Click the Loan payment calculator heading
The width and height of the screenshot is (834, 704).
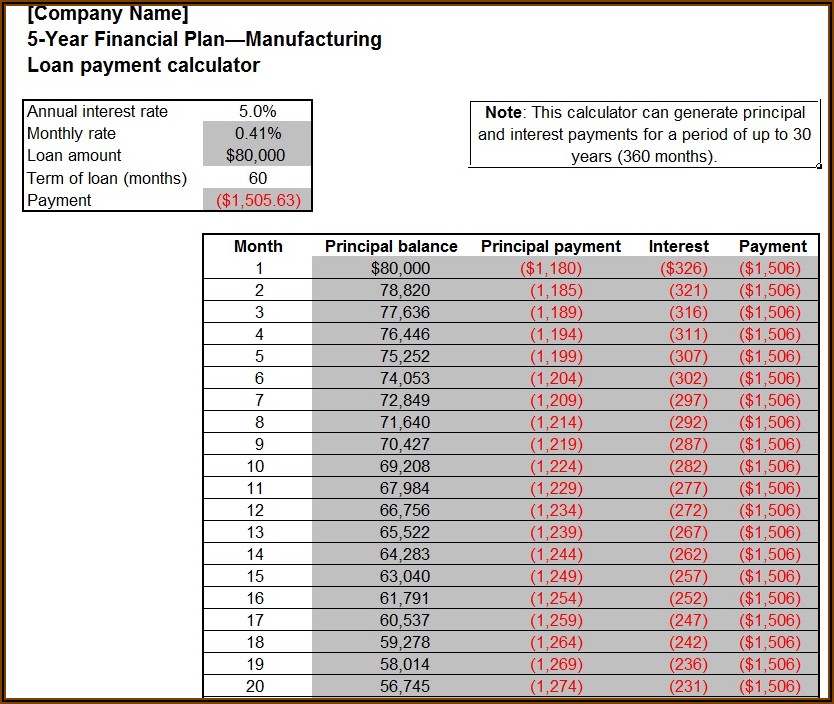pyautogui.click(x=143, y=66)
